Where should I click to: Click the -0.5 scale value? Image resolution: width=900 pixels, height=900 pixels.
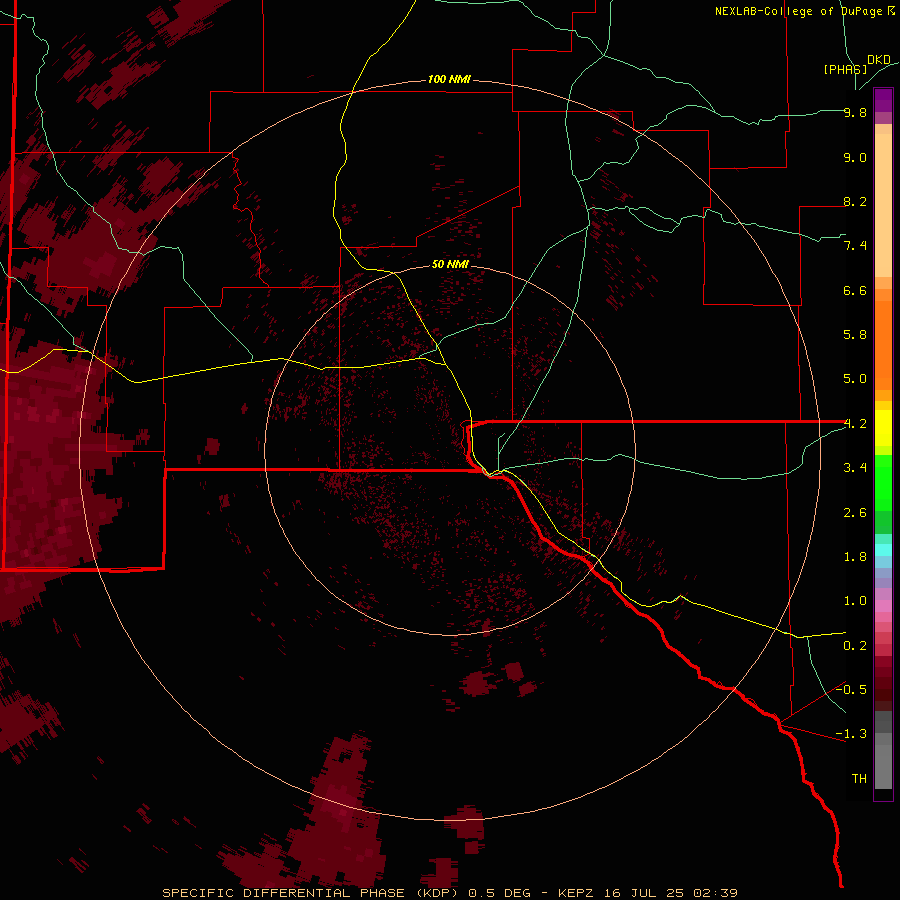click(851, 689)
